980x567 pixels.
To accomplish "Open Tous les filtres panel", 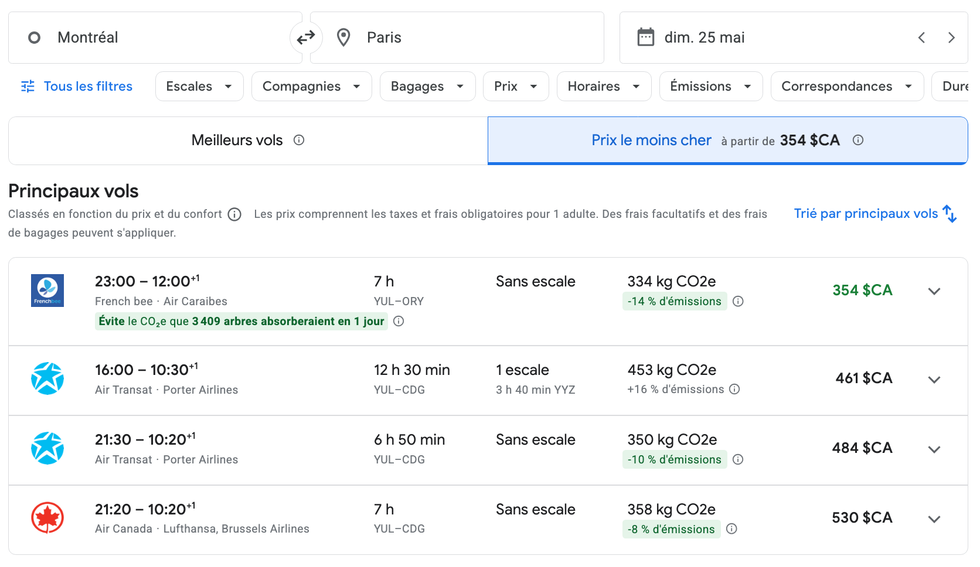I will (x=77, y=87).
